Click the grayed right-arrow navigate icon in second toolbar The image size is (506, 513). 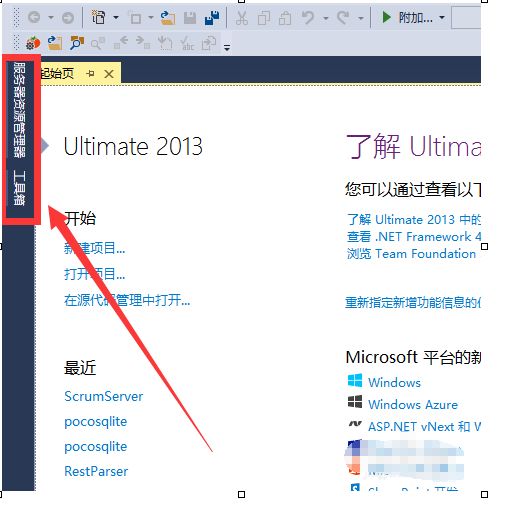pyautogui.click(x=143, y=43)
